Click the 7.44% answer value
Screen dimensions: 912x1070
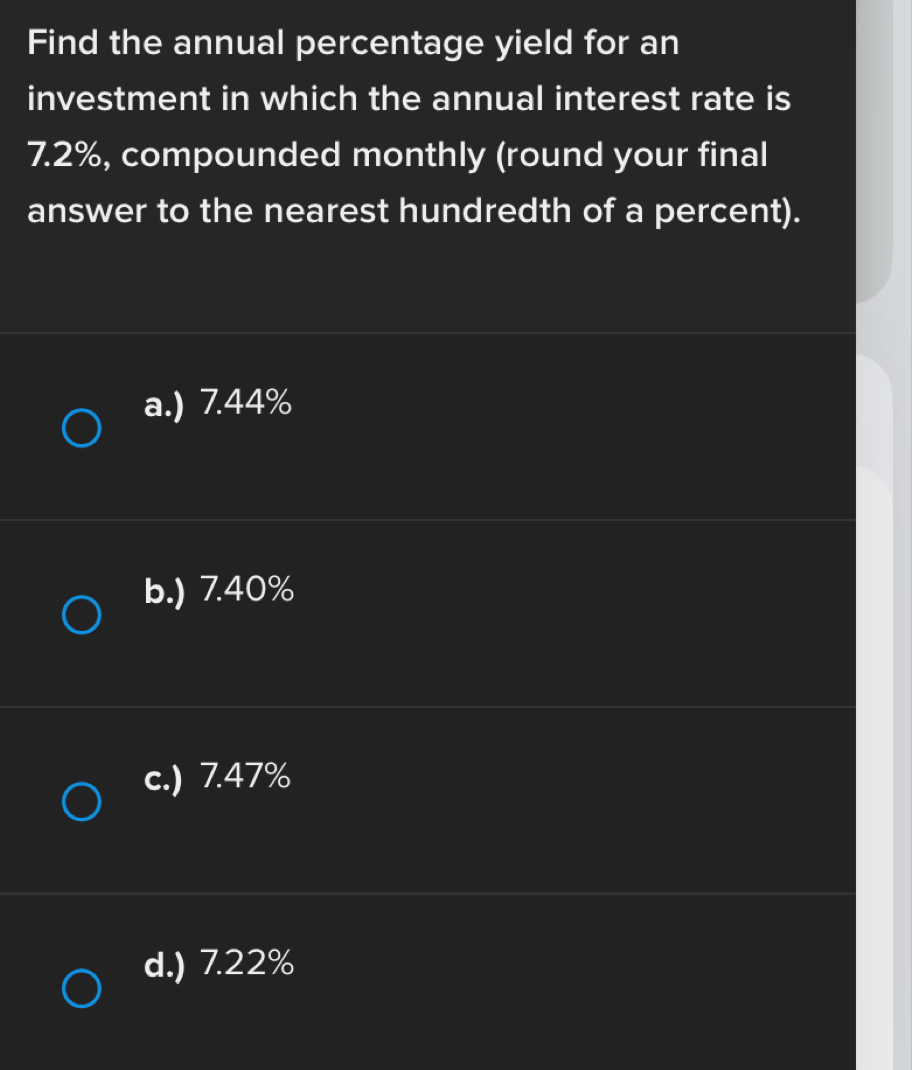coord(246,403)
